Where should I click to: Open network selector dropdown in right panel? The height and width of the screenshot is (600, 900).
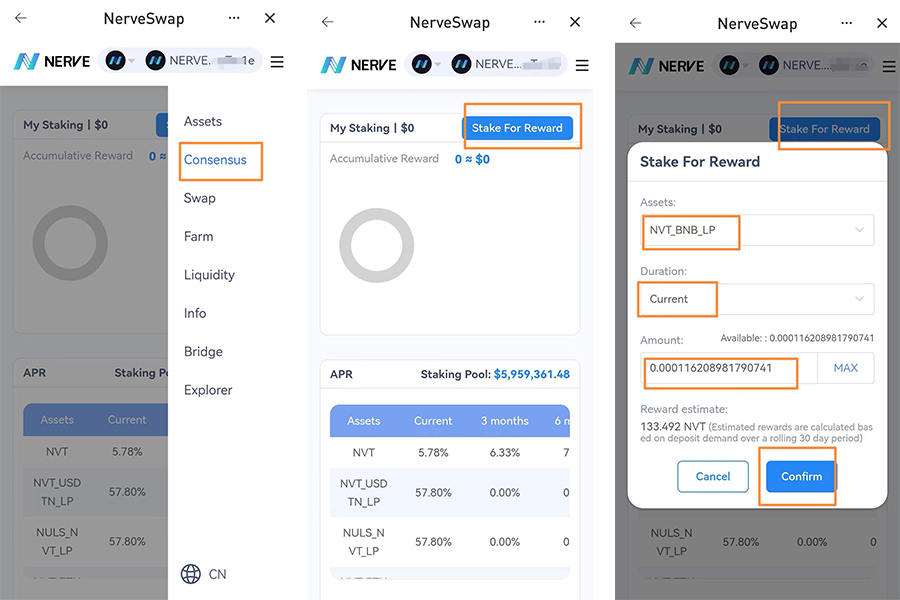tap(735, 65)
